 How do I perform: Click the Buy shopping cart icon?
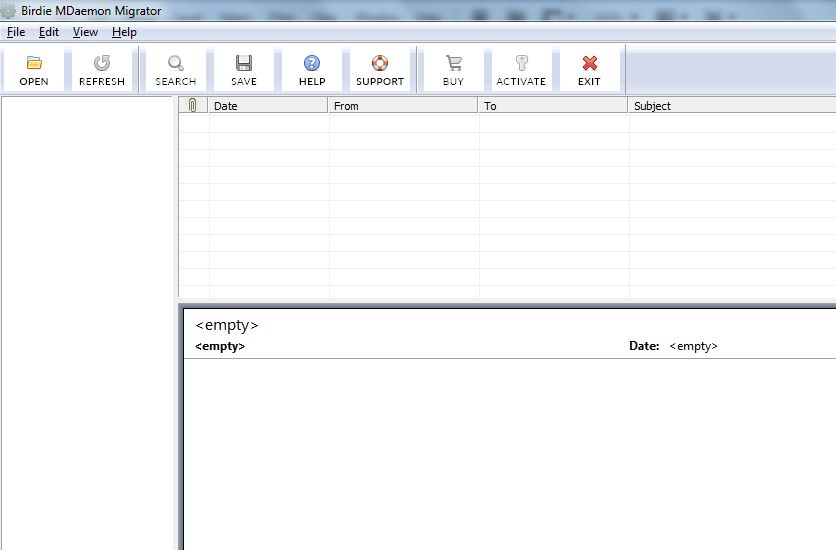453,63
